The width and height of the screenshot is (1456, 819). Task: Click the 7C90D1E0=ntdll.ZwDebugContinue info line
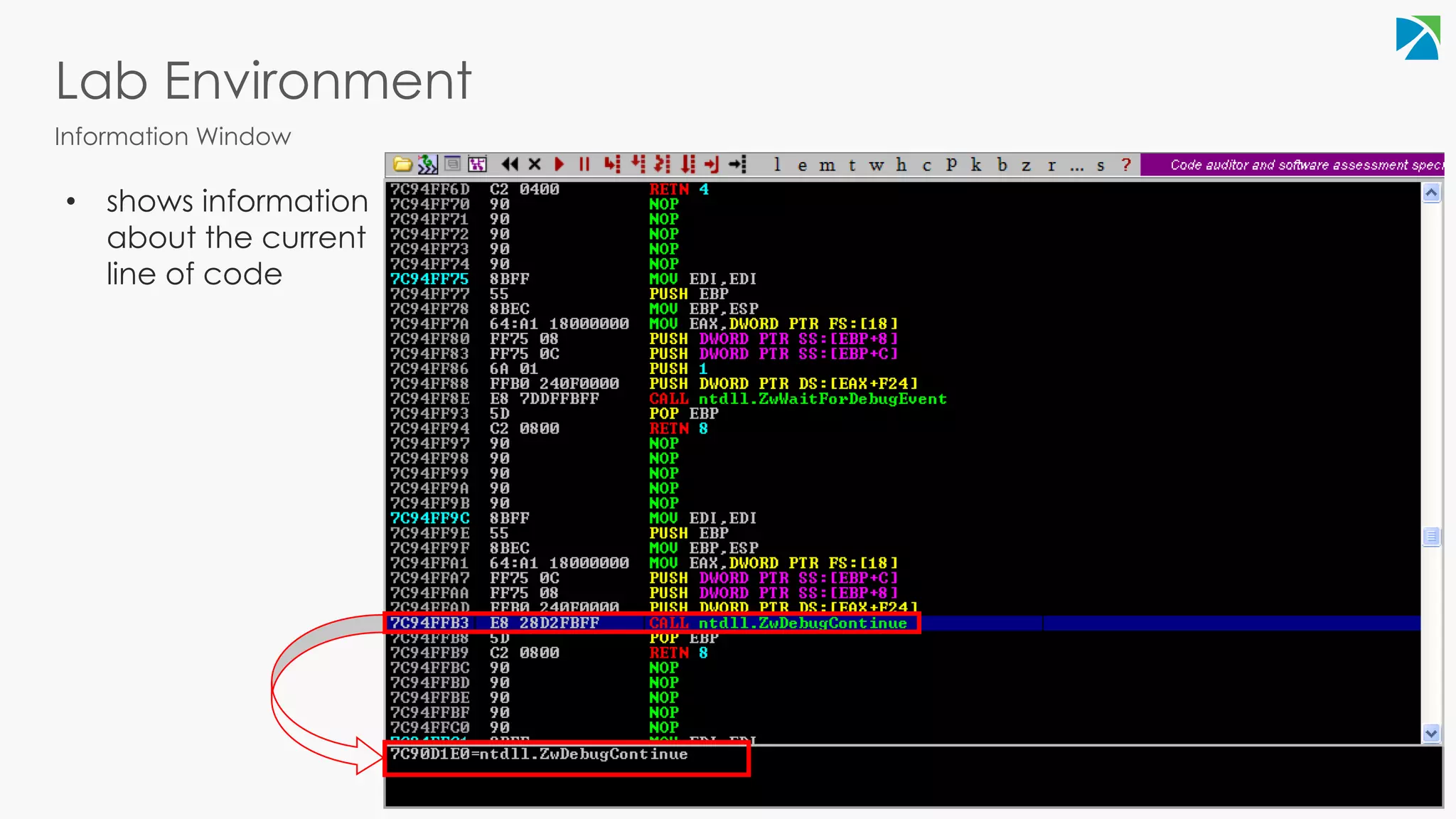point(539,754)
